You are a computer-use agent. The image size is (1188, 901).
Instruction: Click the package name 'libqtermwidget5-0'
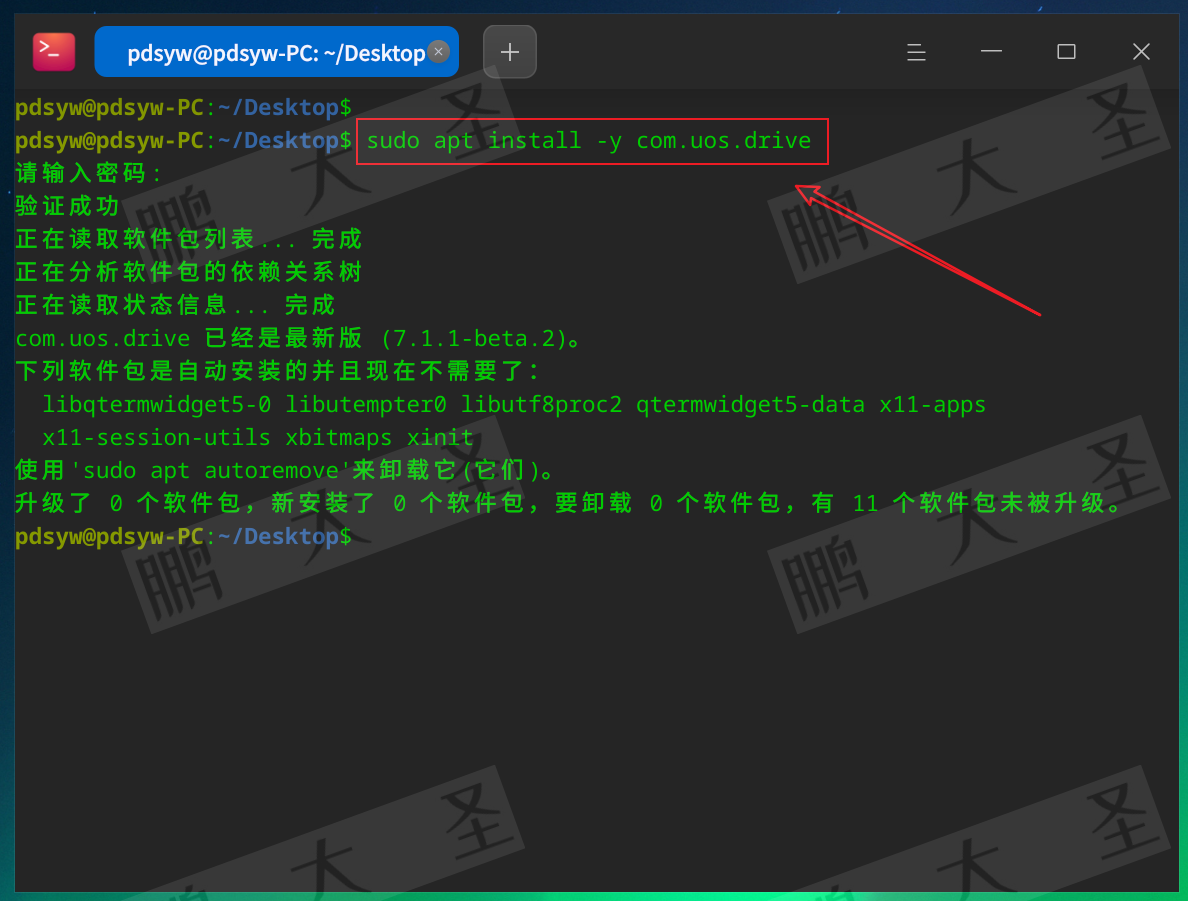pos(156,405)
